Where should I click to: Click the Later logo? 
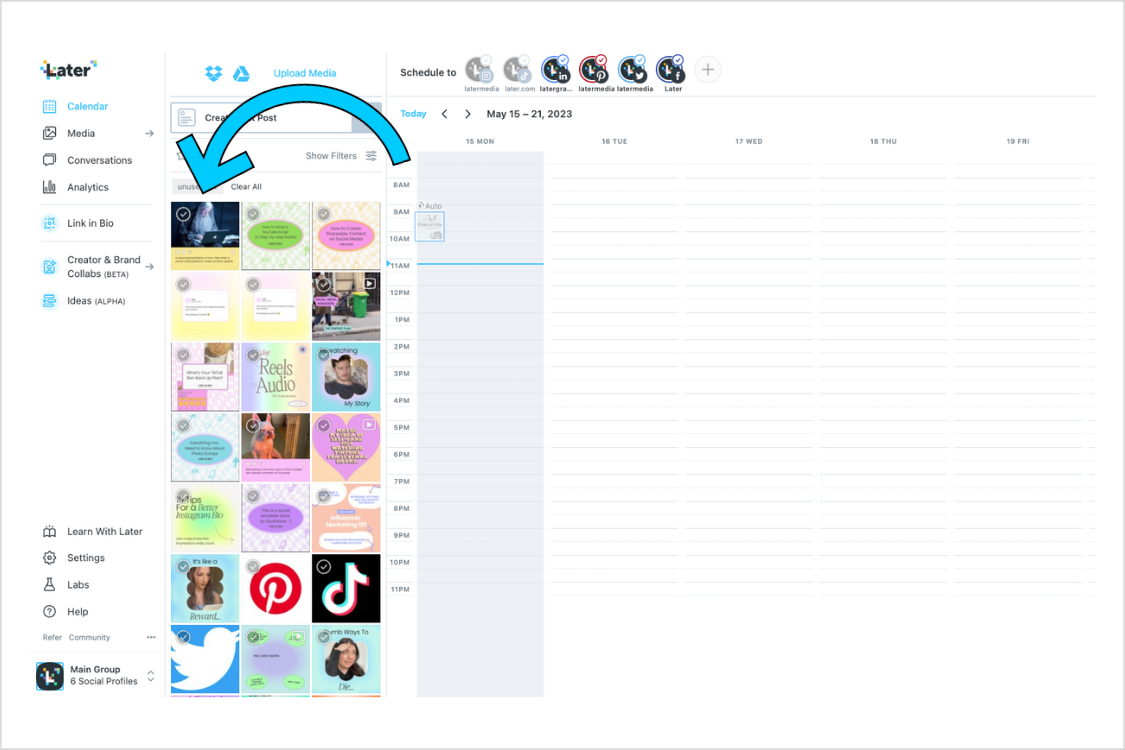point(69,70)
